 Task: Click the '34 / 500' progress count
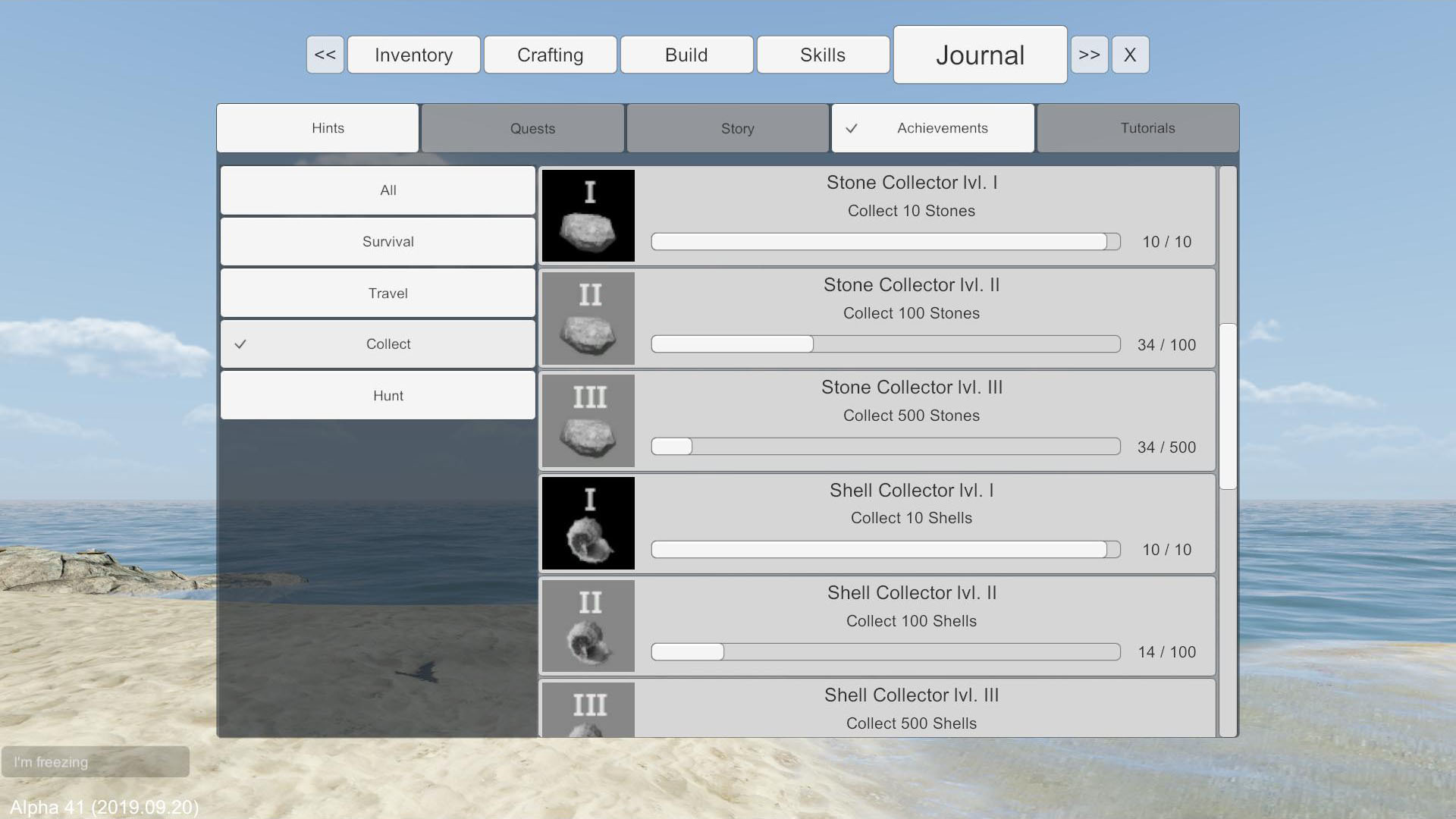(1166, 447)
